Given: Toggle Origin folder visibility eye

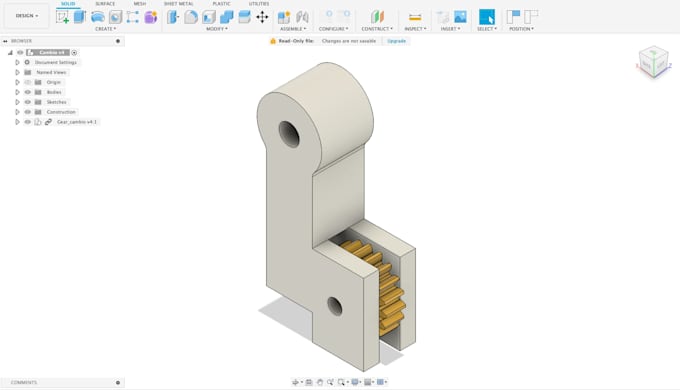Looking at the screenshot, I should (28, 82).
